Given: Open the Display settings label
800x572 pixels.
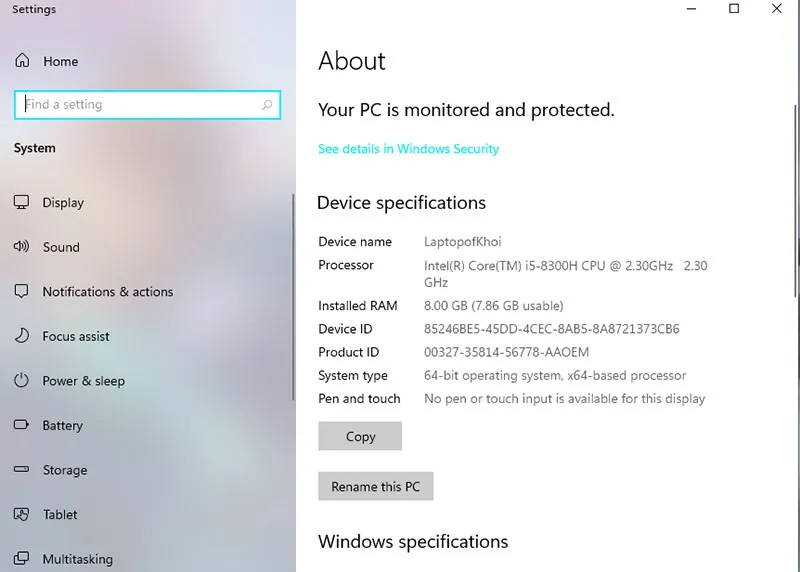Looking at the screenshot, I should (63, 202).
